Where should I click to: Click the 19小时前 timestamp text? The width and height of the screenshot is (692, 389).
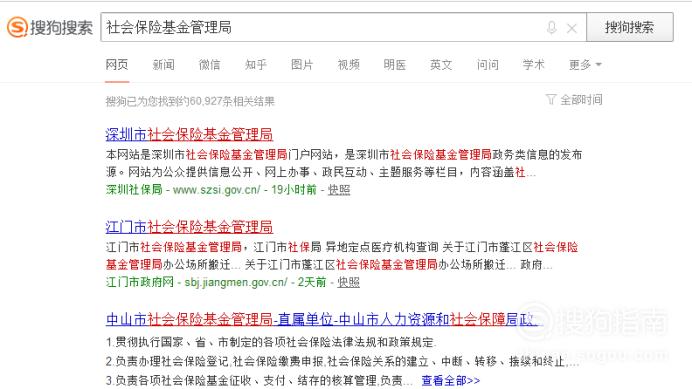[294, 190]
